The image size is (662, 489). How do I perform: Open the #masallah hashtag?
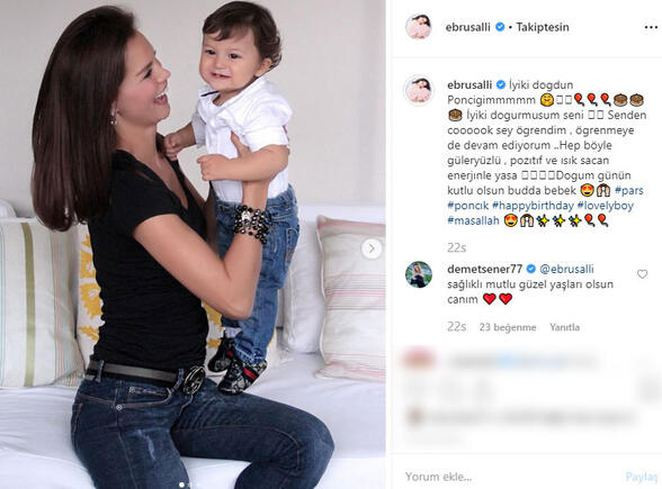(473, 220)
